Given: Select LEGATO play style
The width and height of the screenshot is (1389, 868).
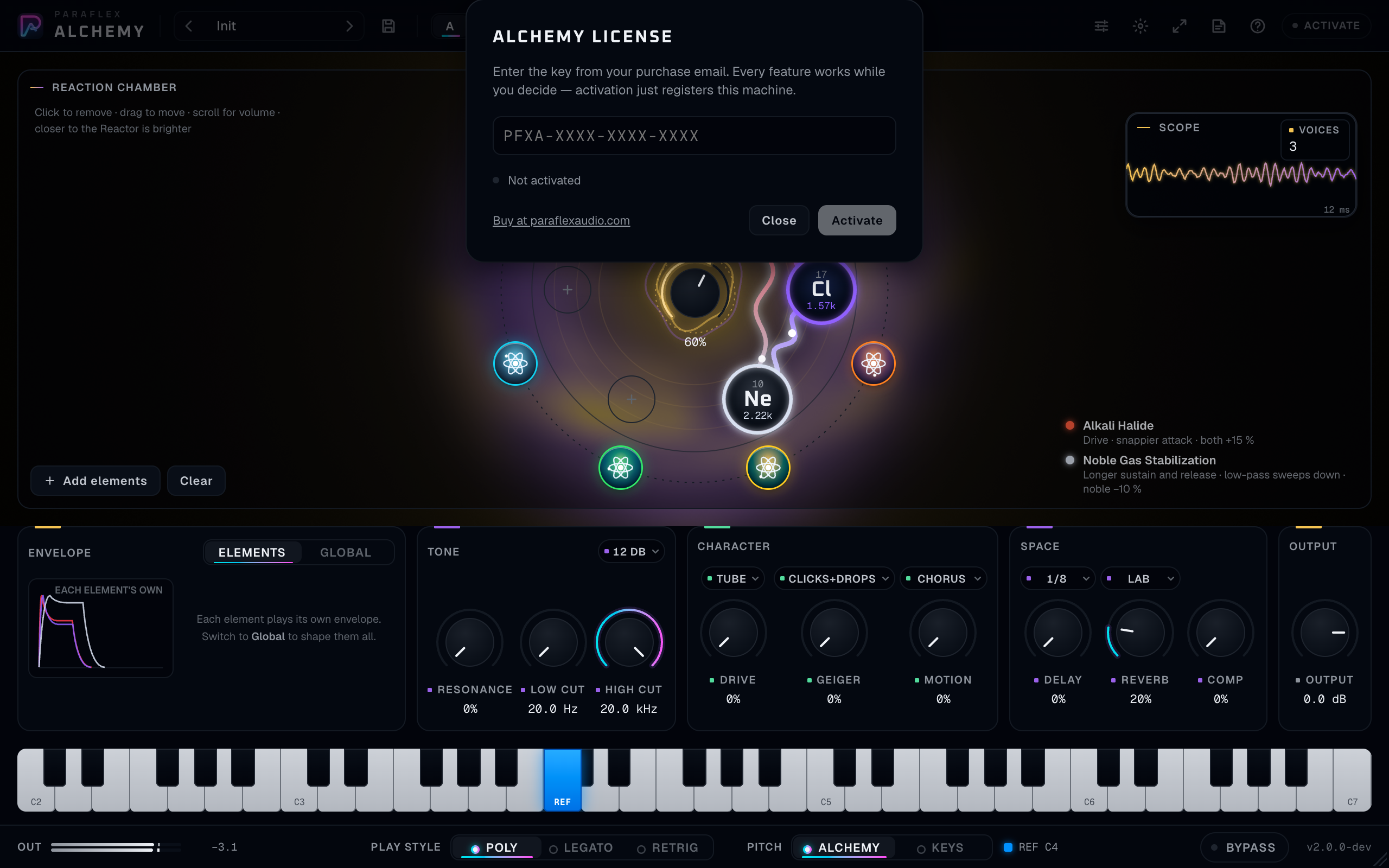Looking at the screenshot, I should [x=581, y=847].
